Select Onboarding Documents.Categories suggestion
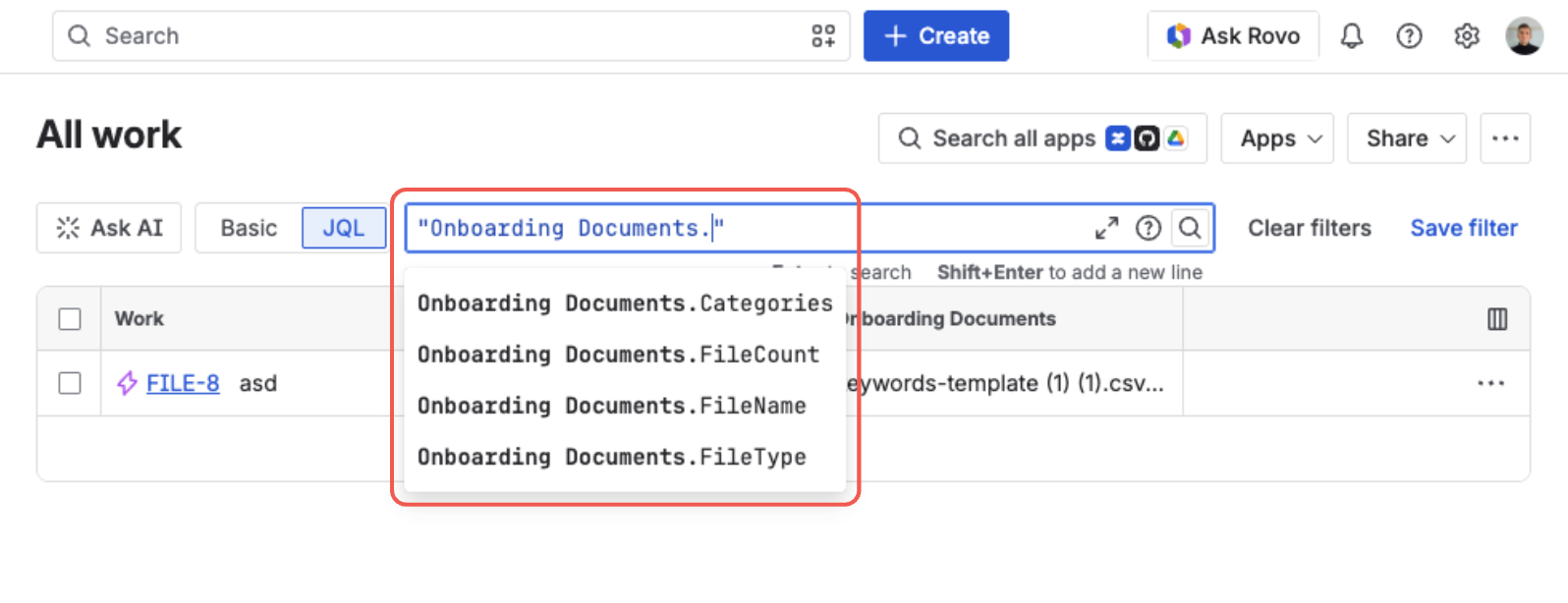The height and width of the screenshot is (603, 1568). (x=625, y=303)
